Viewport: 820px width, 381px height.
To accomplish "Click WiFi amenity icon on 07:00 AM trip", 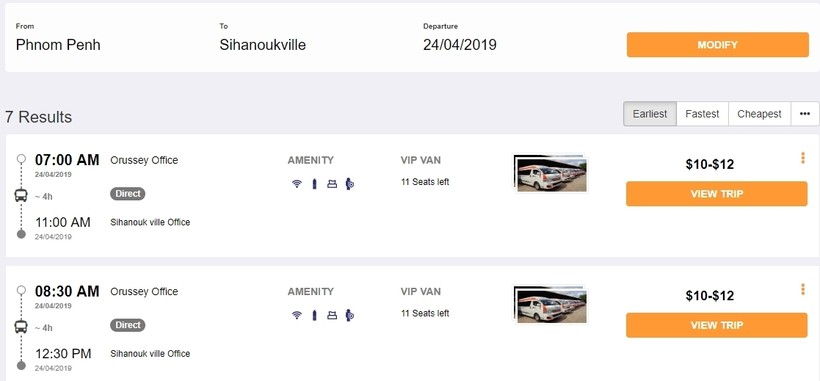I will (297, 184).
